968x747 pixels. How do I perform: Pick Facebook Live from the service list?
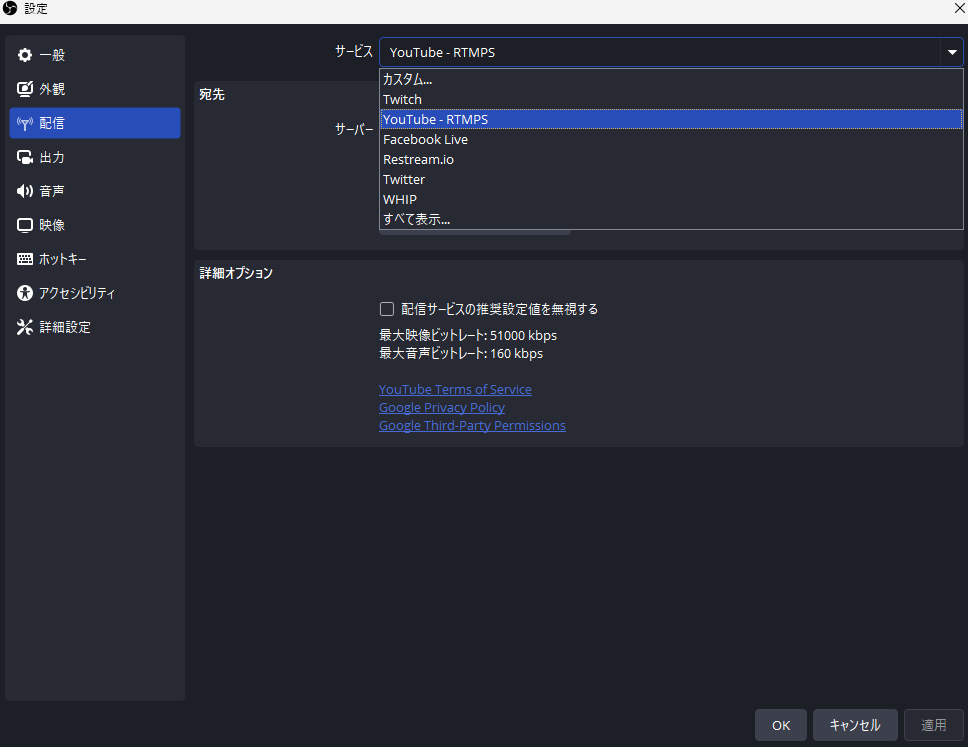[425, 139]
